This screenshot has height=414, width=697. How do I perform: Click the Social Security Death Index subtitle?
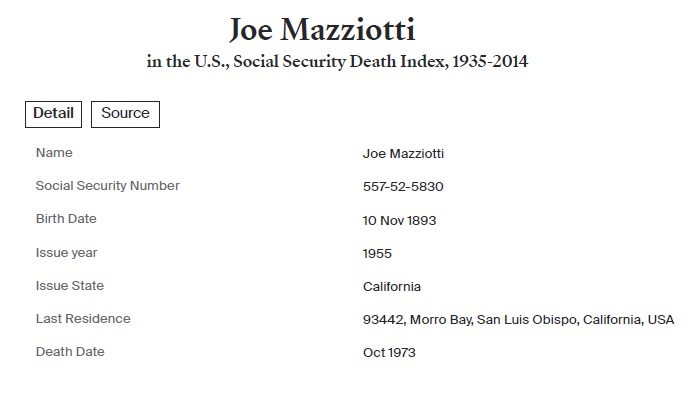[337, 62]
